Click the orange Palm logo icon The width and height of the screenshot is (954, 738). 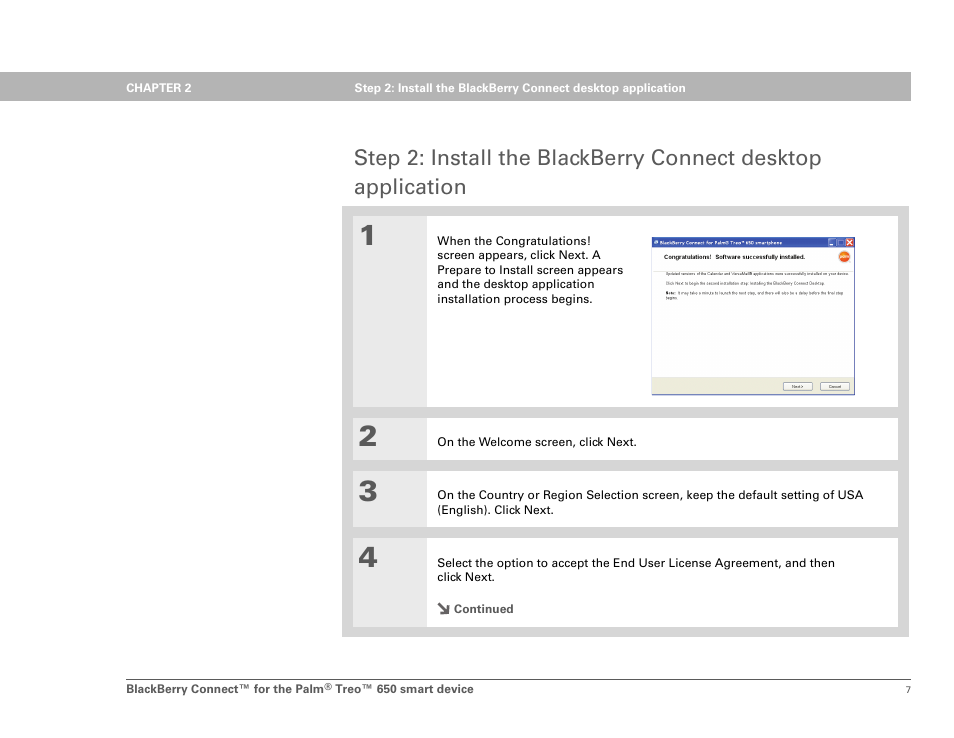tap(844, 257)
